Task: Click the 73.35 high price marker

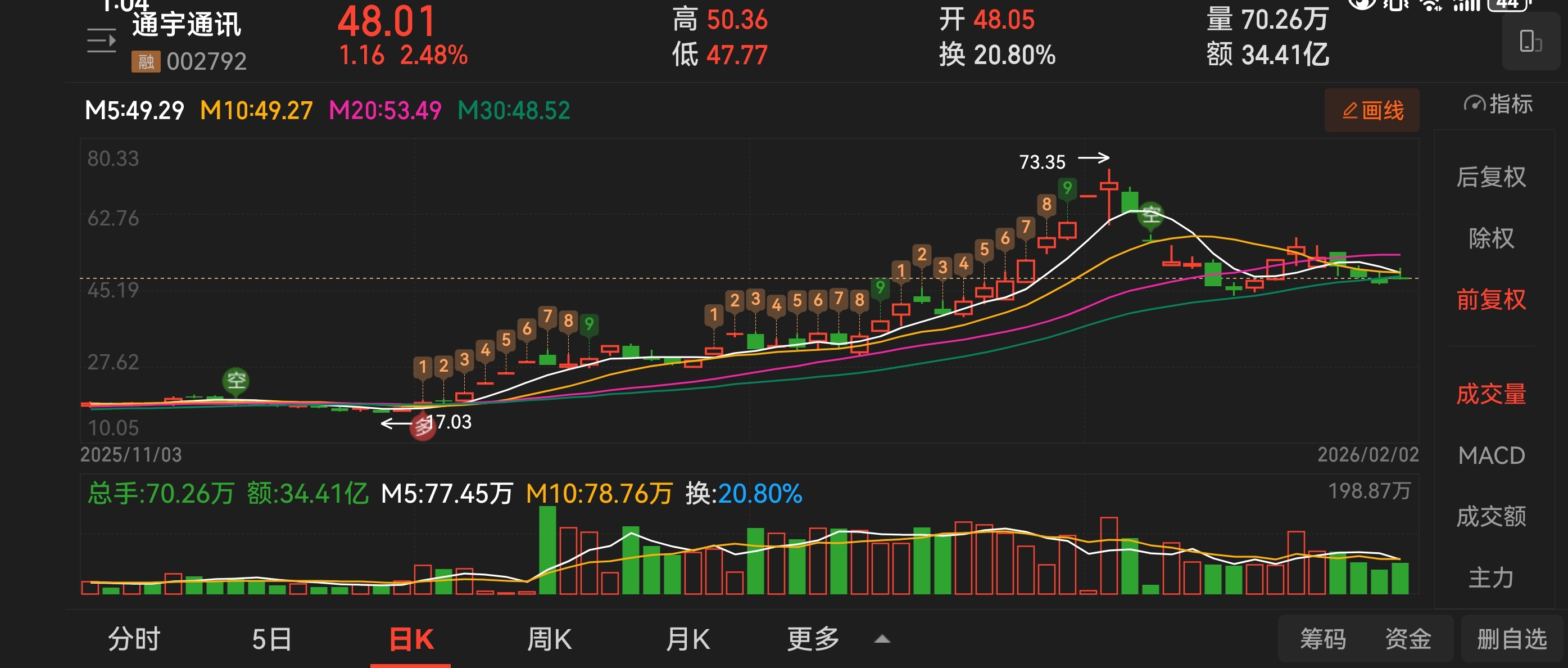Action: (x=1042, y=162)
